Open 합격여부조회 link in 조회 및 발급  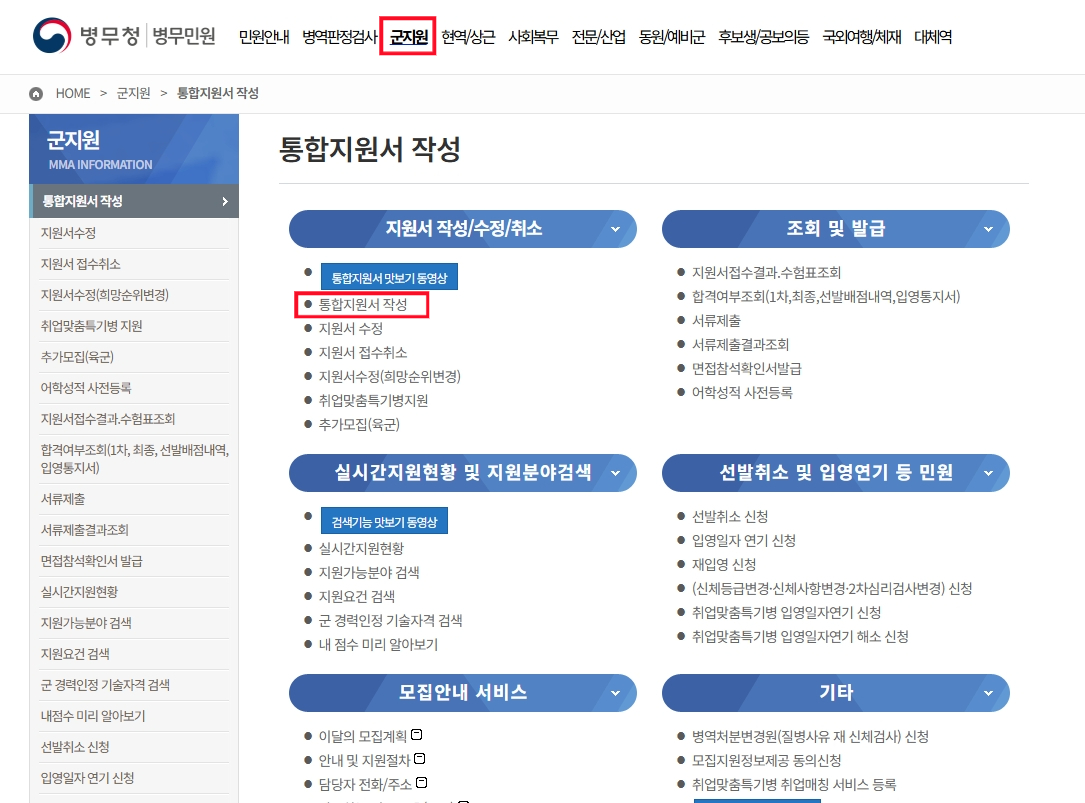click(x=826, y=297)
